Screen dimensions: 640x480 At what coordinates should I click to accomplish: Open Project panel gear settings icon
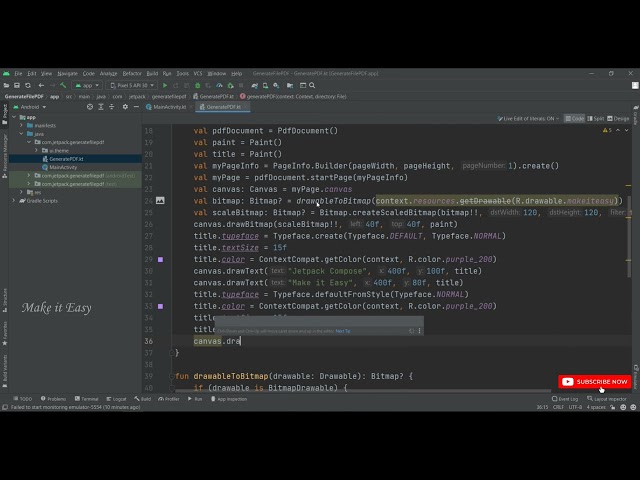[125, 107]
